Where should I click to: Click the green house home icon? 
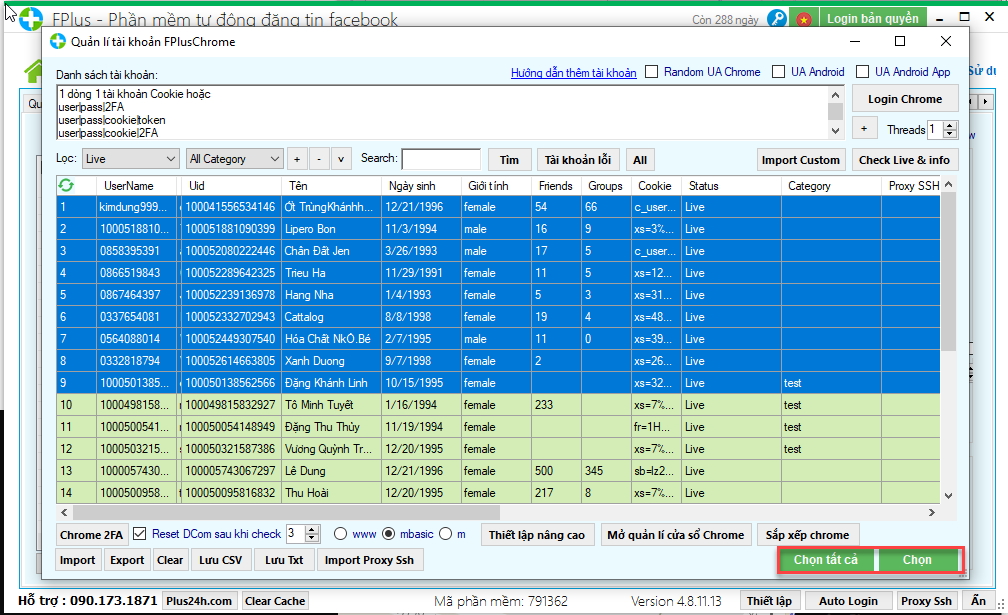coord(35,70)
